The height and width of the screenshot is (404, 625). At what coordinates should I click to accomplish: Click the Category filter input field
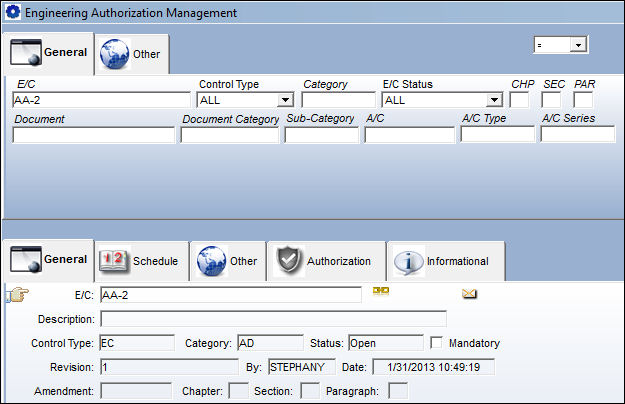pos(338,100)
